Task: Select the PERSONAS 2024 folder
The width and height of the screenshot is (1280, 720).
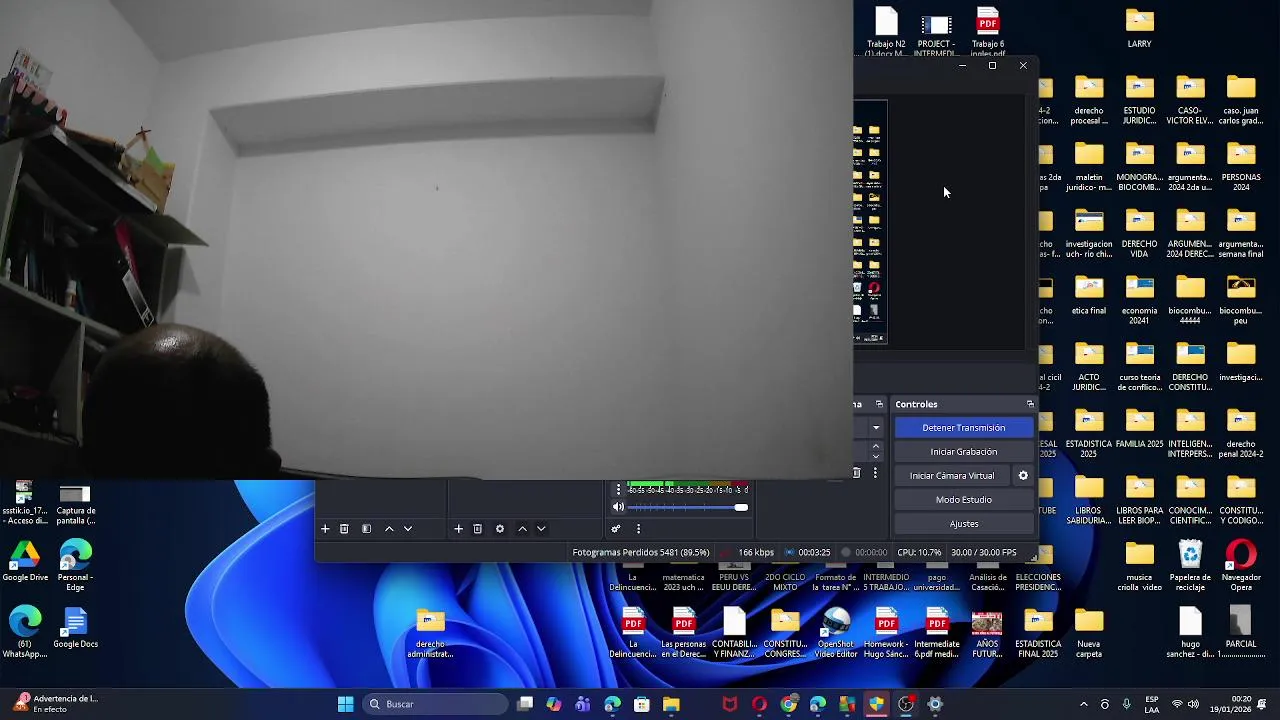Action: (1241, 166)
